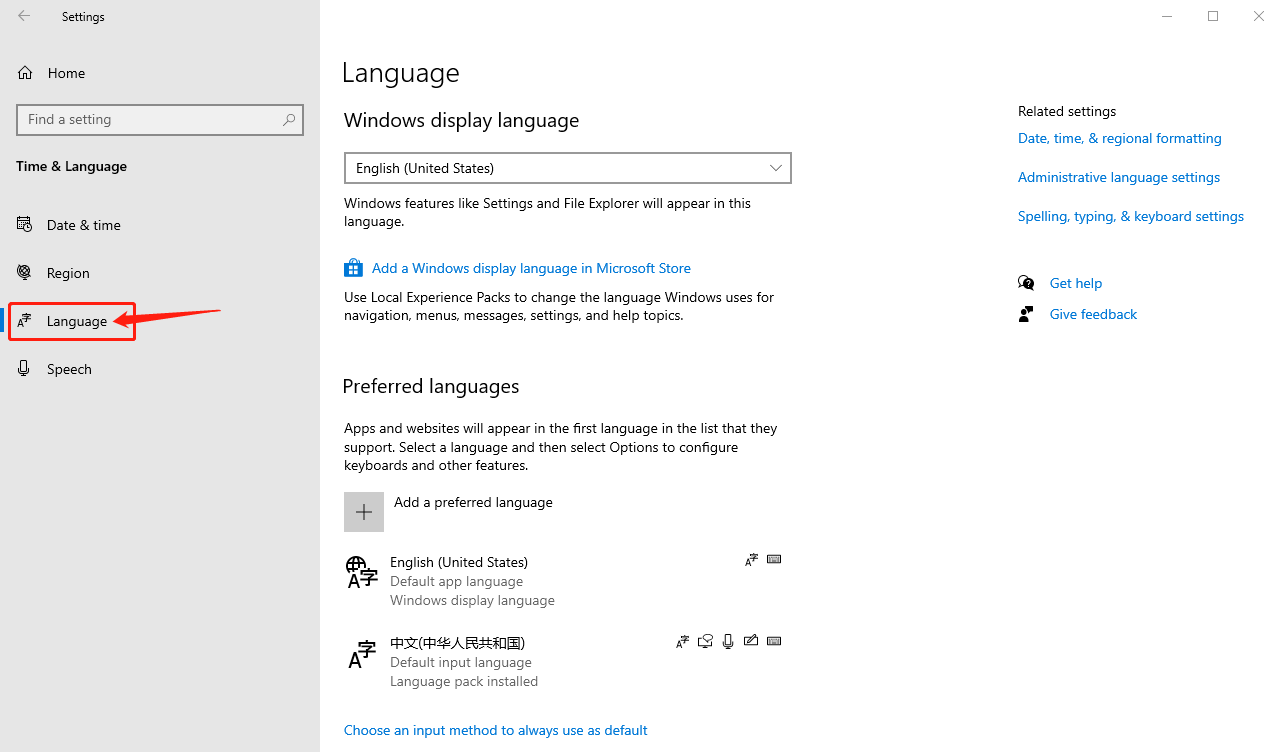1281x752 pixels.
Task: Maximize the Settings window
Action: click(1213, 16)
